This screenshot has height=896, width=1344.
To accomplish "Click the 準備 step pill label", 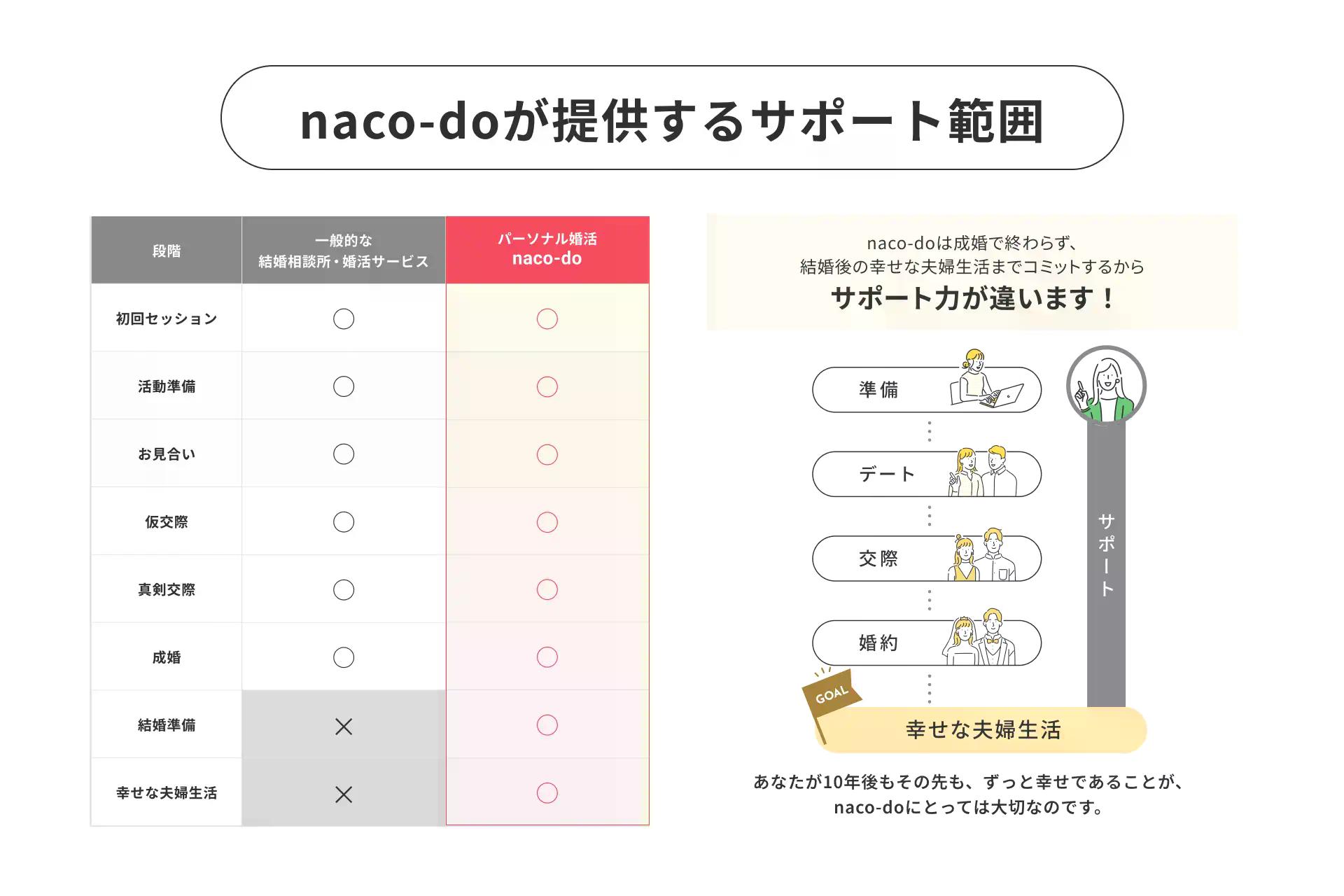I will tap(878, 390).
